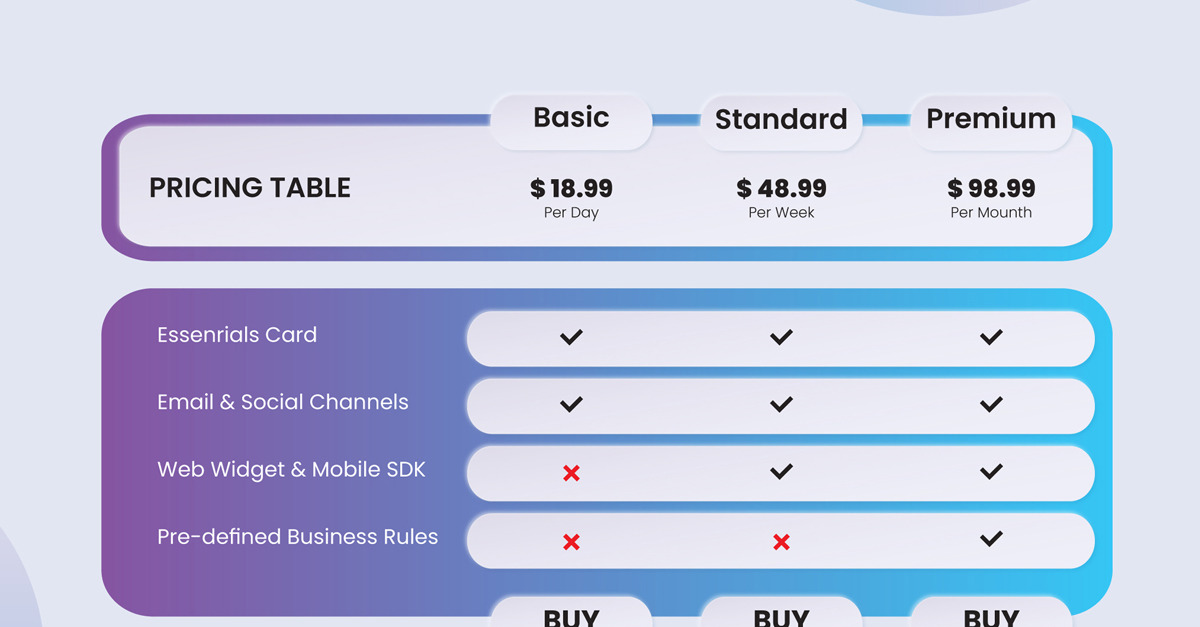Click Premium checkmark for Essenrials Card
The width and height of the screenshot is (1200, 627).
(991, 337)
